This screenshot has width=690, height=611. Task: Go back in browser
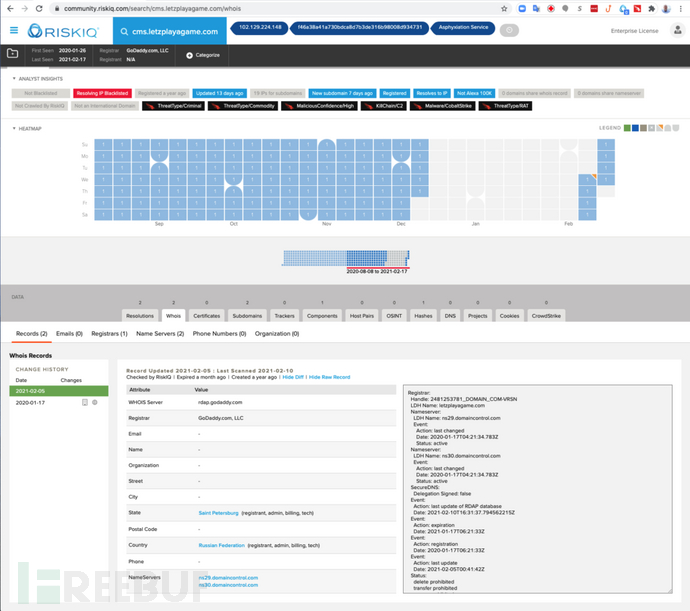[x=10, y=8]
